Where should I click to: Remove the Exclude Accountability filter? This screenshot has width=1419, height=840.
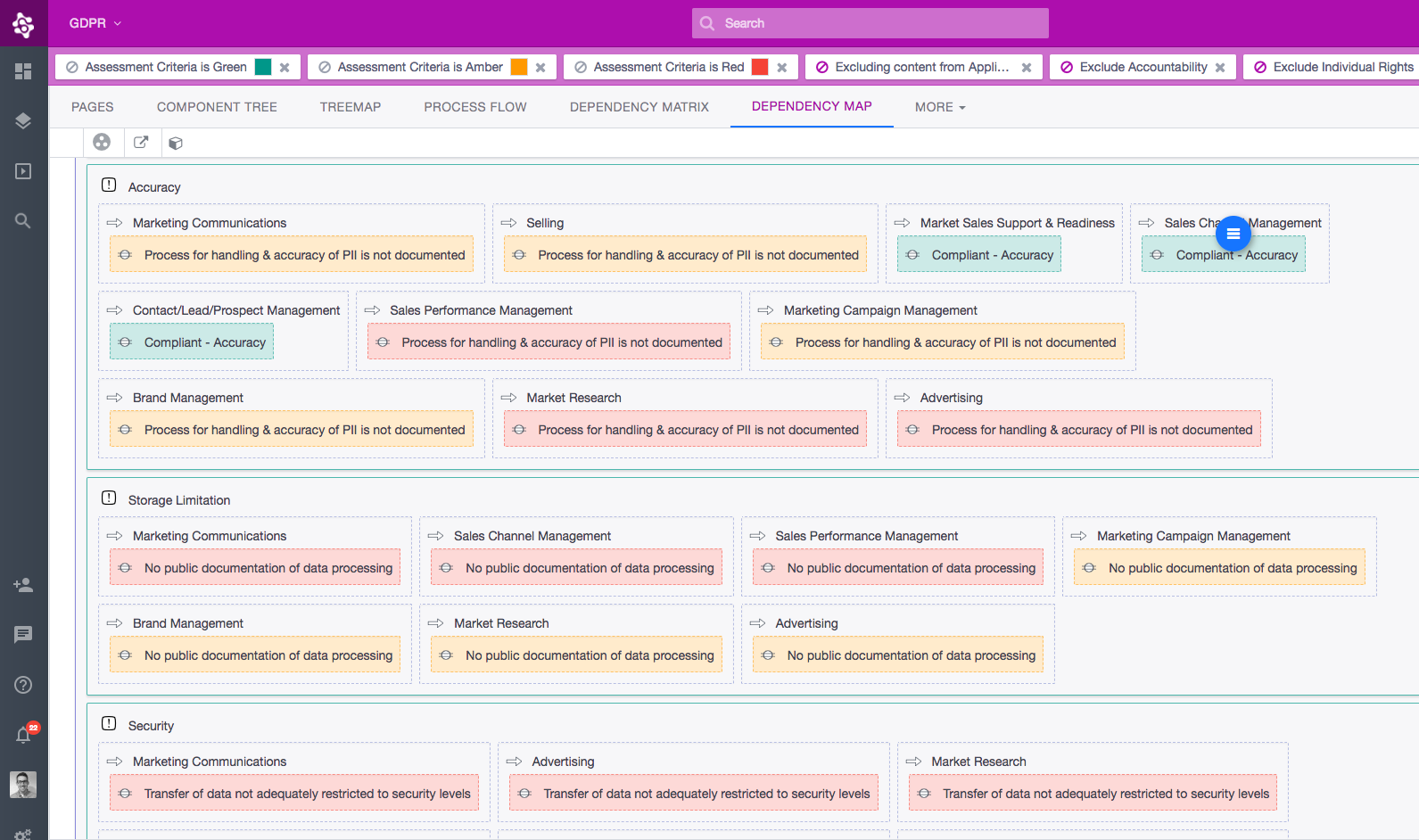[1220, 68]
